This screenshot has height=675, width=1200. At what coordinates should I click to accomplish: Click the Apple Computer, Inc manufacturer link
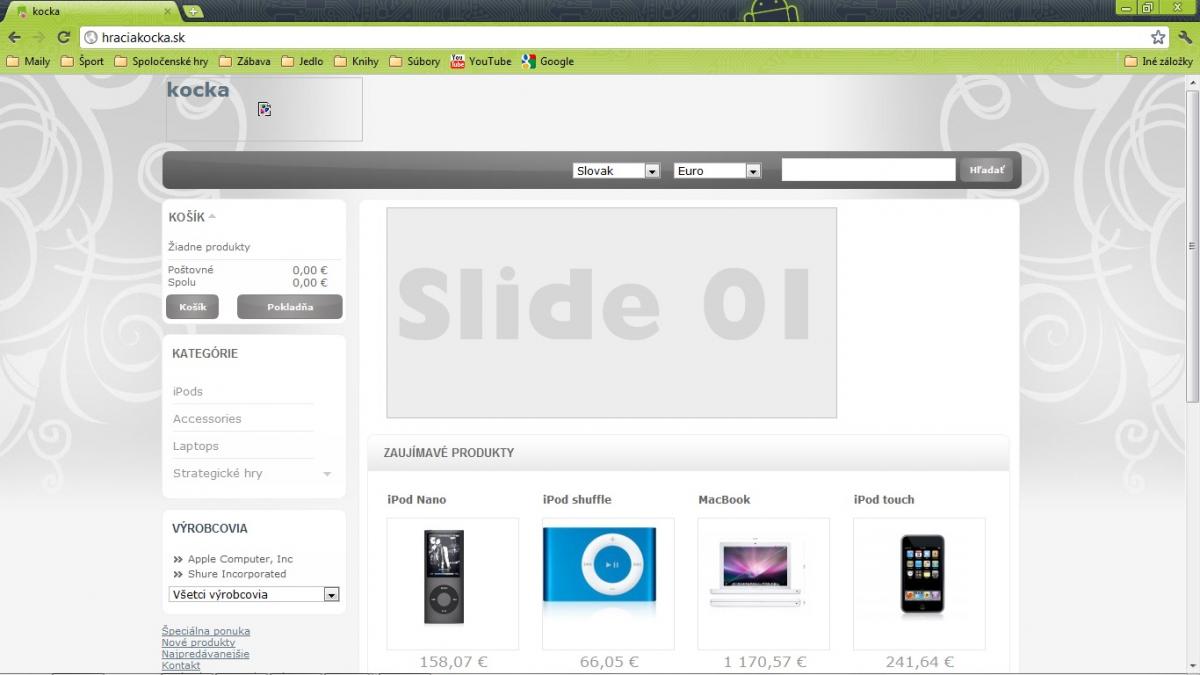point(240,559)
